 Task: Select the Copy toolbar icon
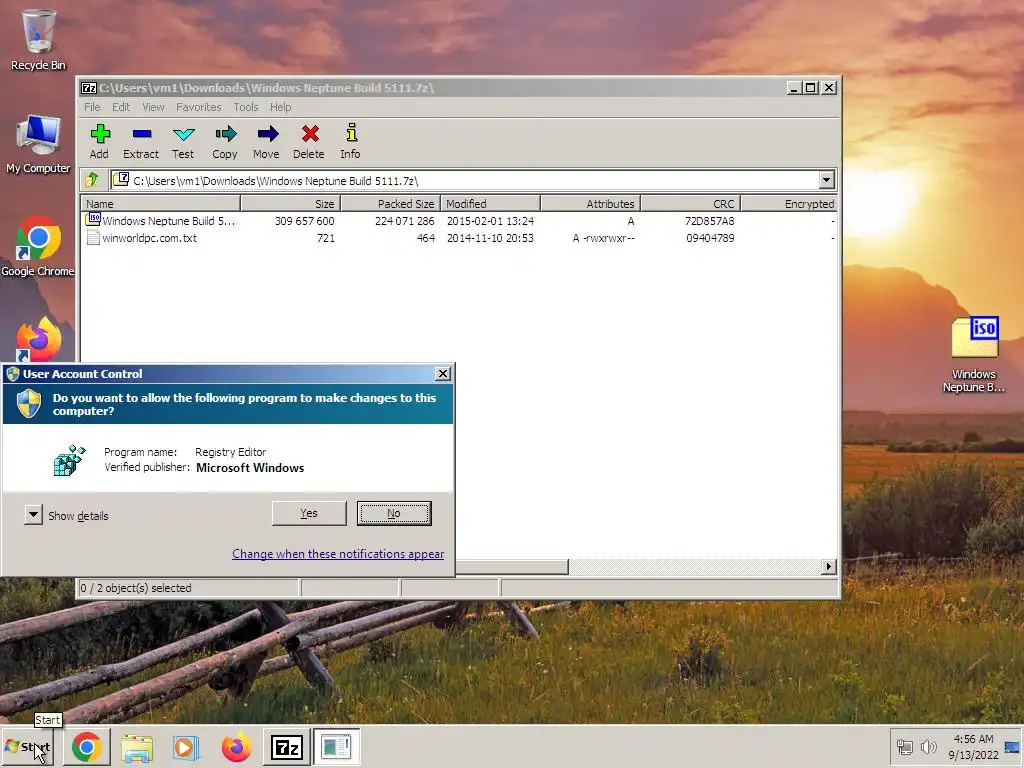coord(225,141)
